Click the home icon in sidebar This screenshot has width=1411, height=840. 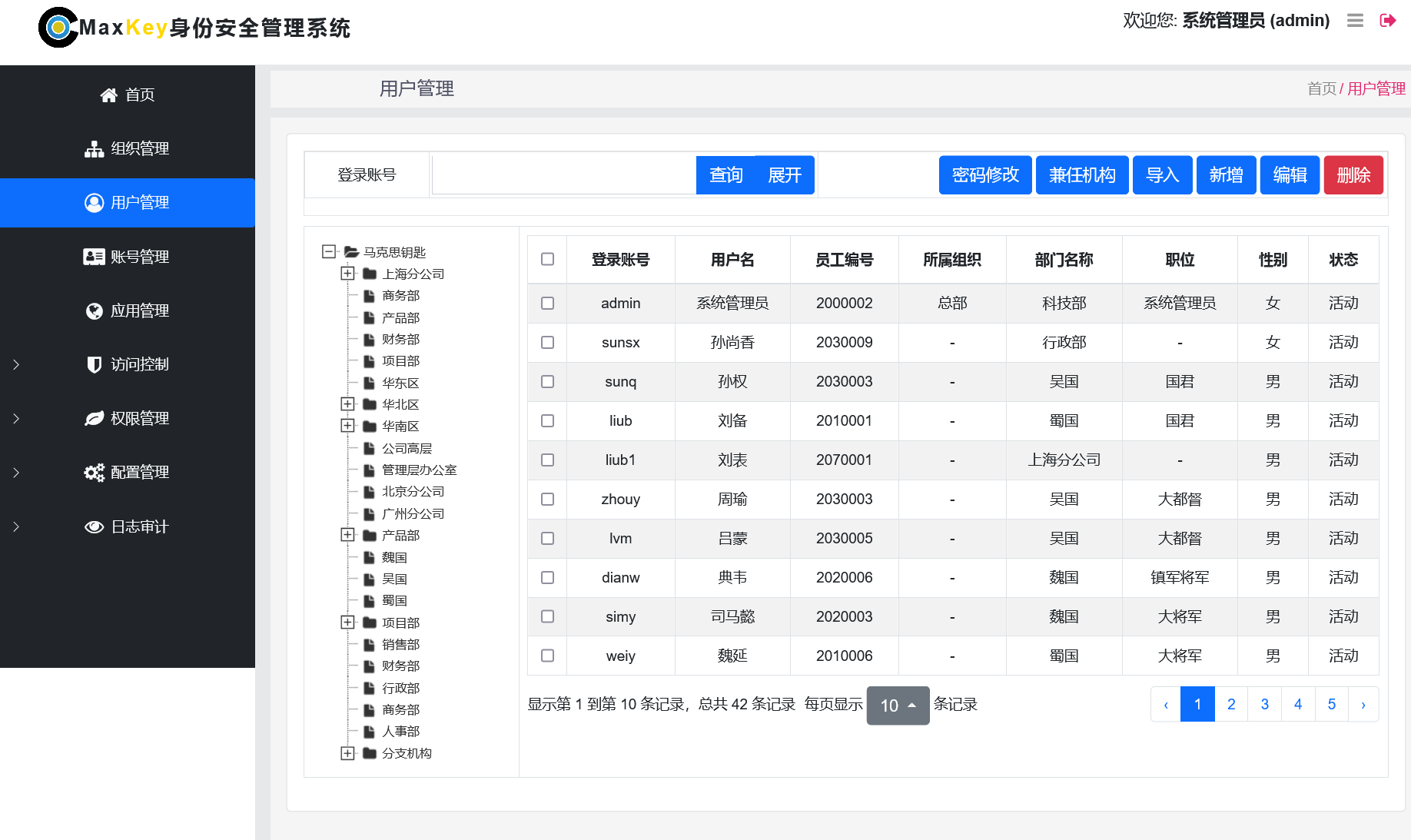tap(108, 95)
